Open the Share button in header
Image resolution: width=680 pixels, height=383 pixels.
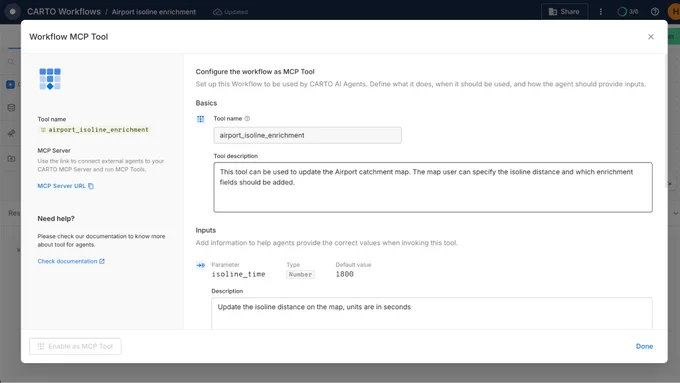564,12
